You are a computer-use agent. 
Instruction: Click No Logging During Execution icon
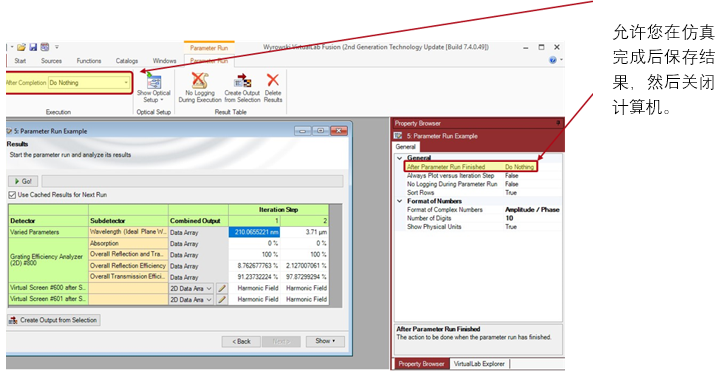click(200, 80)
